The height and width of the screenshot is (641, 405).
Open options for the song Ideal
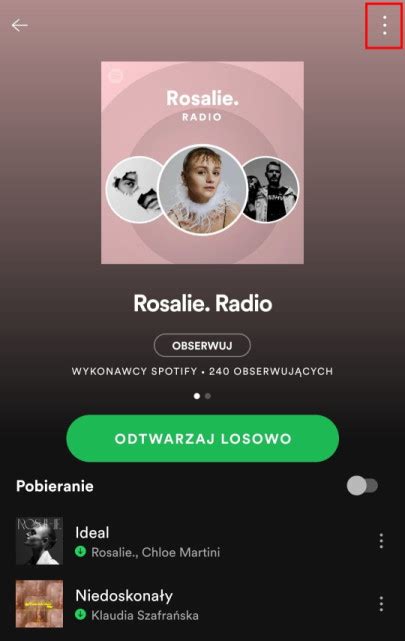pyautogui.click(x=381, y=541)
